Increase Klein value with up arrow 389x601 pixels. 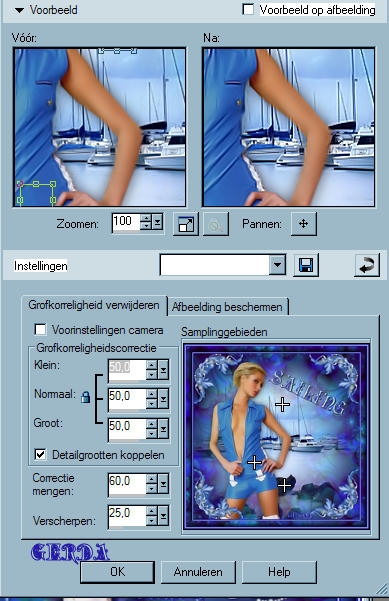[152, 365]
